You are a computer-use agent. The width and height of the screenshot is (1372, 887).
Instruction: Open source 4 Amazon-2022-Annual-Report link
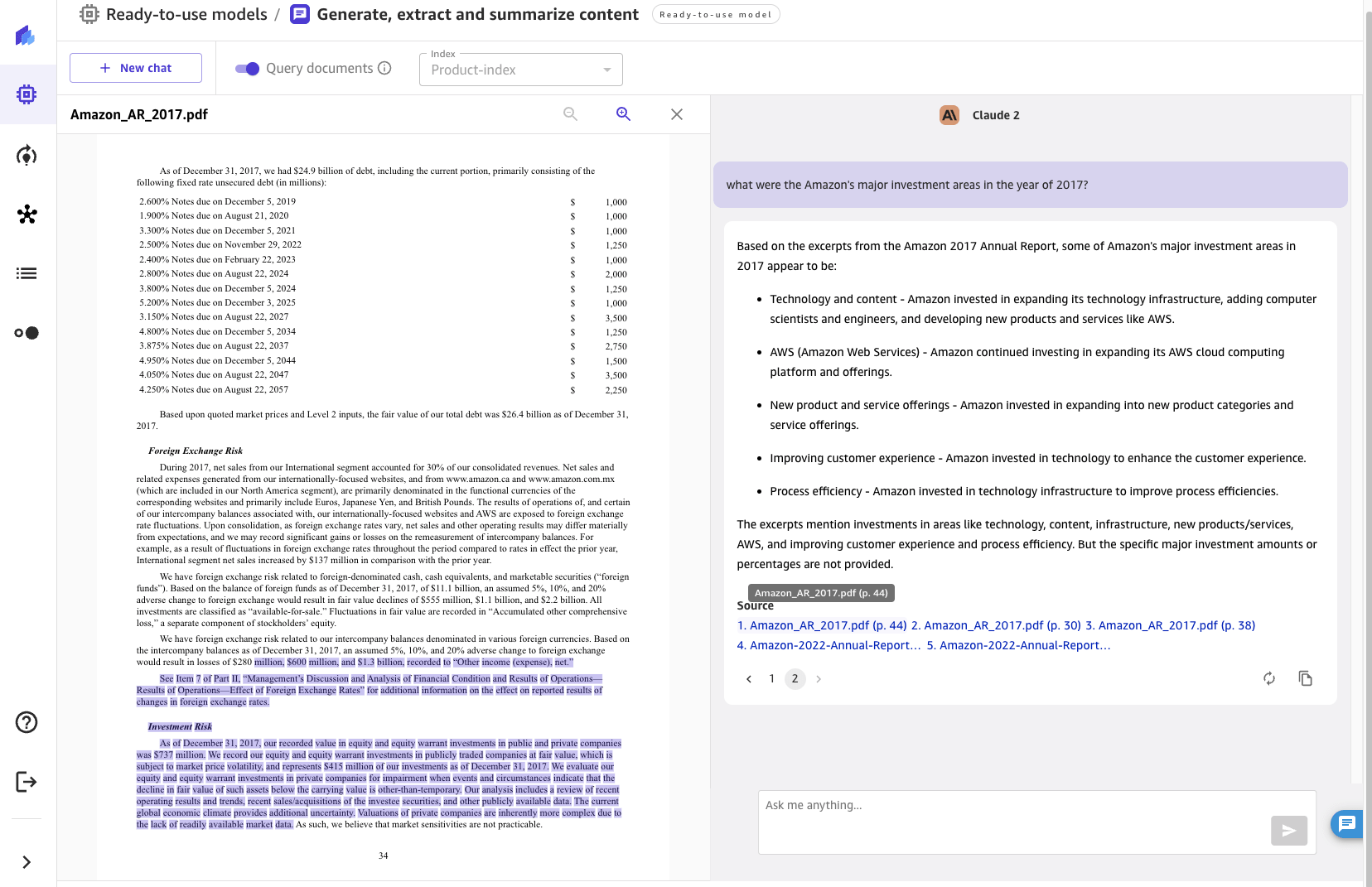pos(829,645)
